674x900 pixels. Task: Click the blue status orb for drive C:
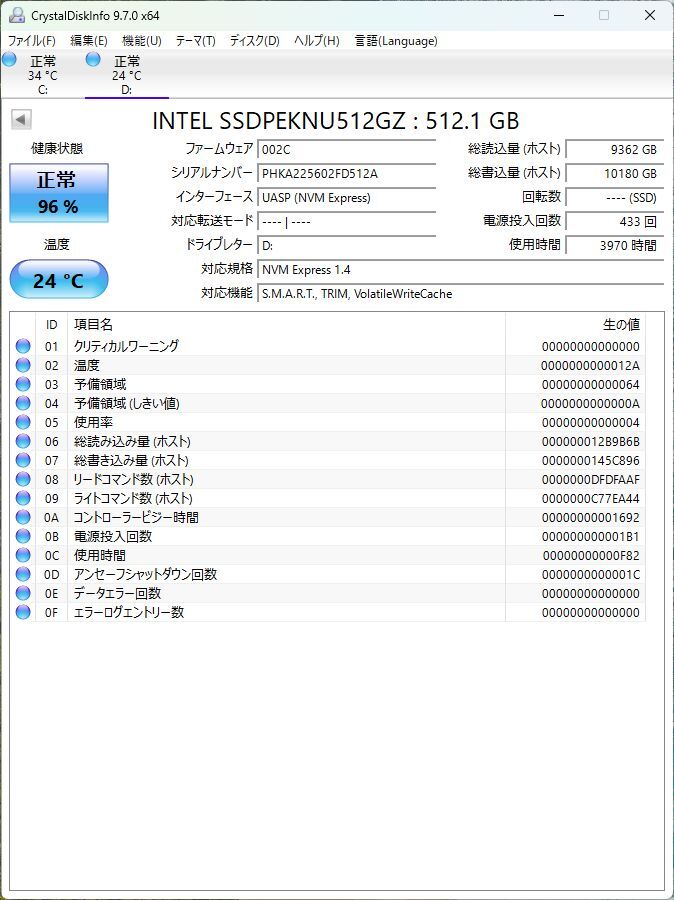[x=10, y=60]
